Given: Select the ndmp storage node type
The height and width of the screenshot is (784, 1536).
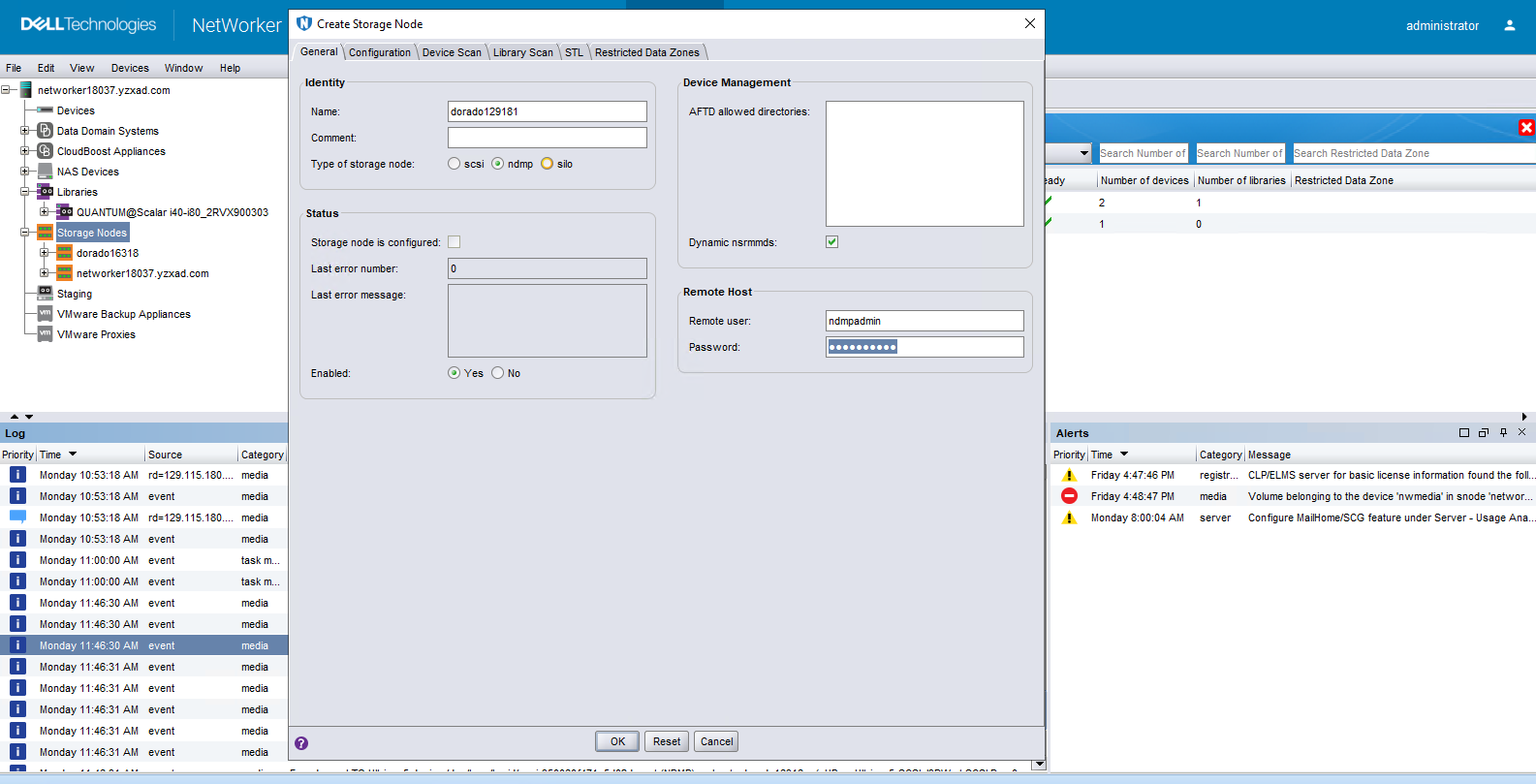Looking at the screenshot, I should pyautogui.click(x=497, y=164).
